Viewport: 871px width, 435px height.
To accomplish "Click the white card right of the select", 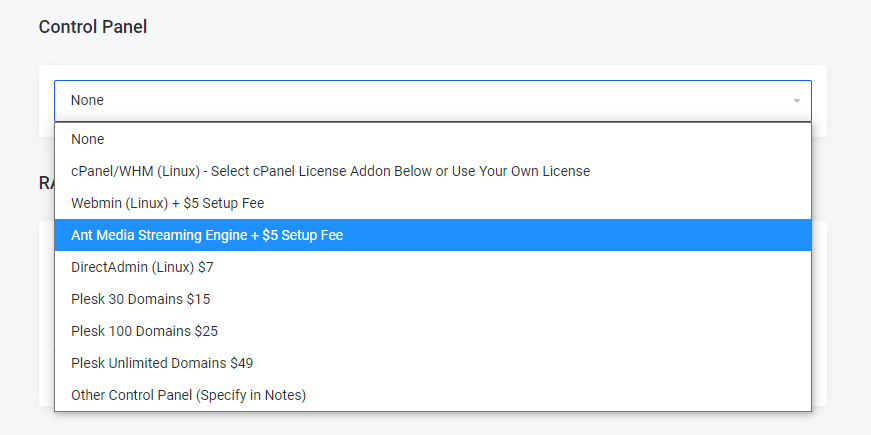I will (x=819, y=101).
